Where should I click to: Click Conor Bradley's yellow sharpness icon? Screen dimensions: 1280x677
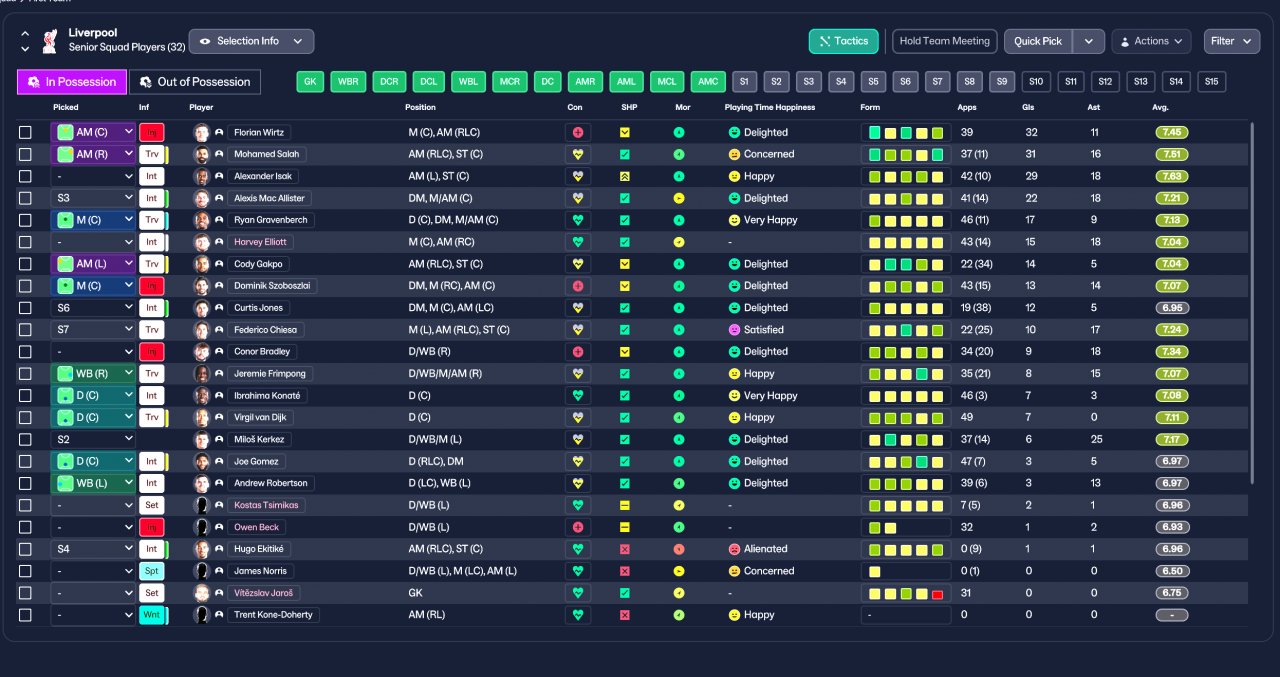point(625,352)
